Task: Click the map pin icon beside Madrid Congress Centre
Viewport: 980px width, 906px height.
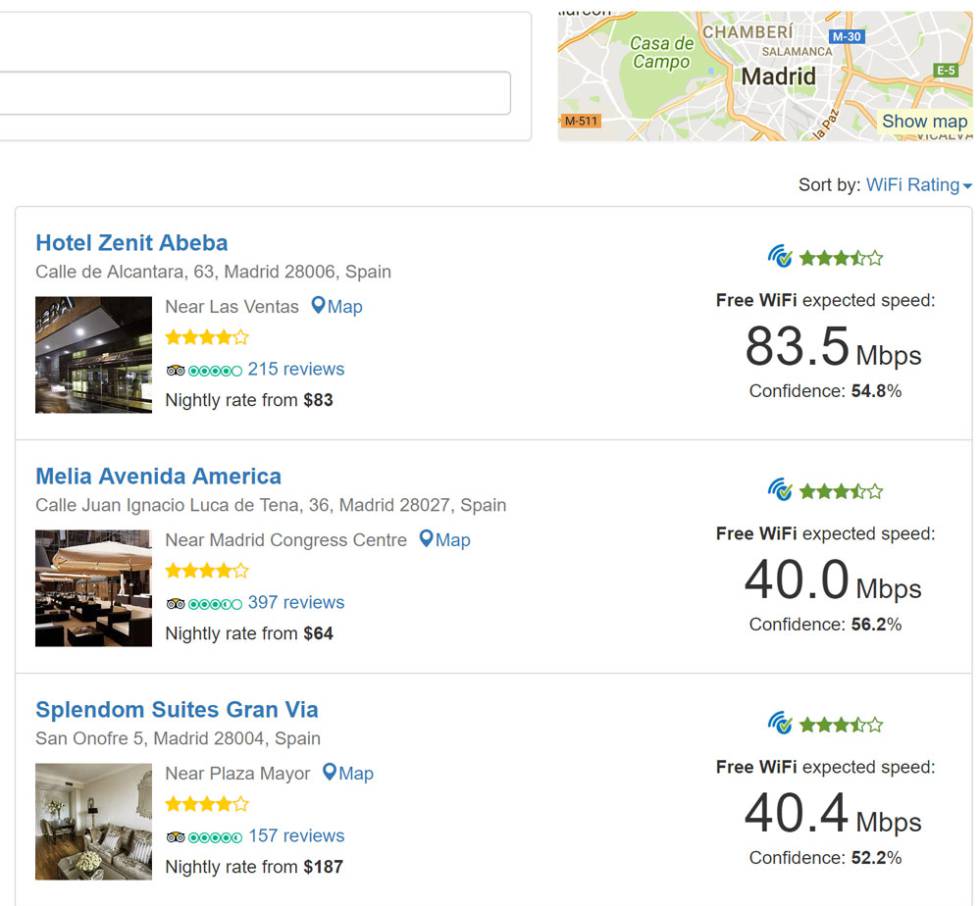Action: coord(426,539)
